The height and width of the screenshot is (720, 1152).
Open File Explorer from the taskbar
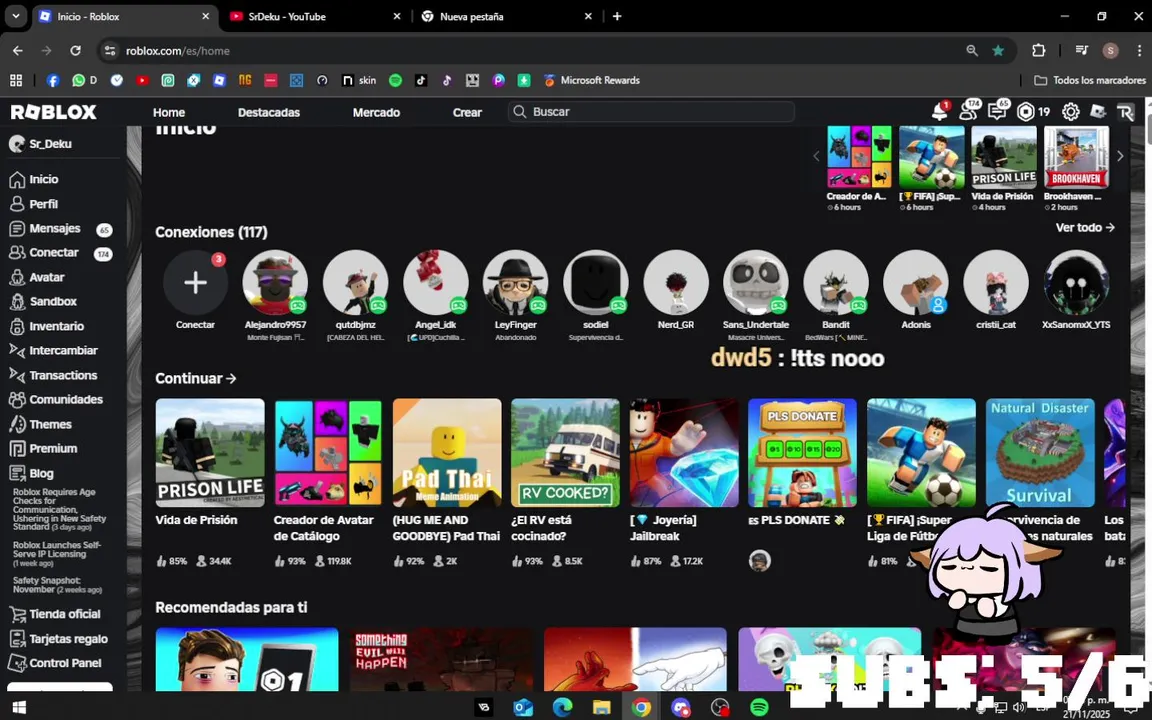tap(602, 707)
